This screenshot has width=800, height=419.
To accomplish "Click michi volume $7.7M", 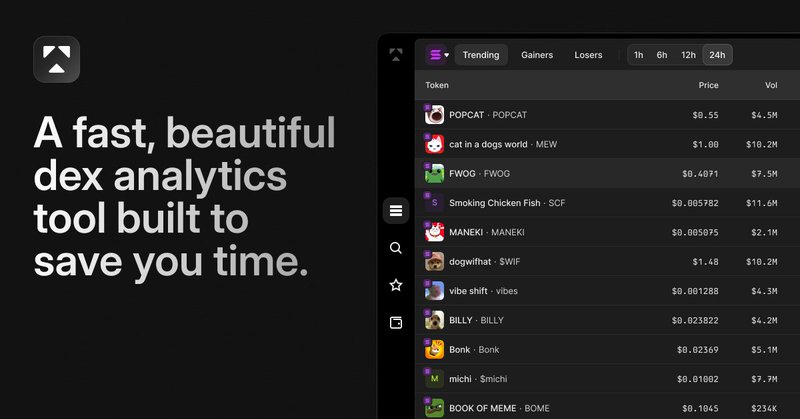I will click(764, 379).
